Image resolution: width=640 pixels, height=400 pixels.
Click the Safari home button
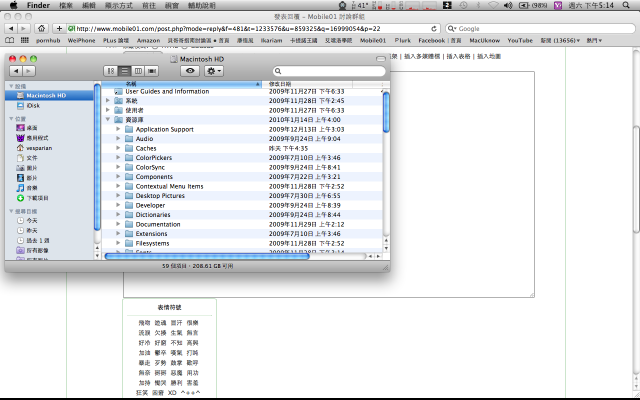tap(41, 29)
